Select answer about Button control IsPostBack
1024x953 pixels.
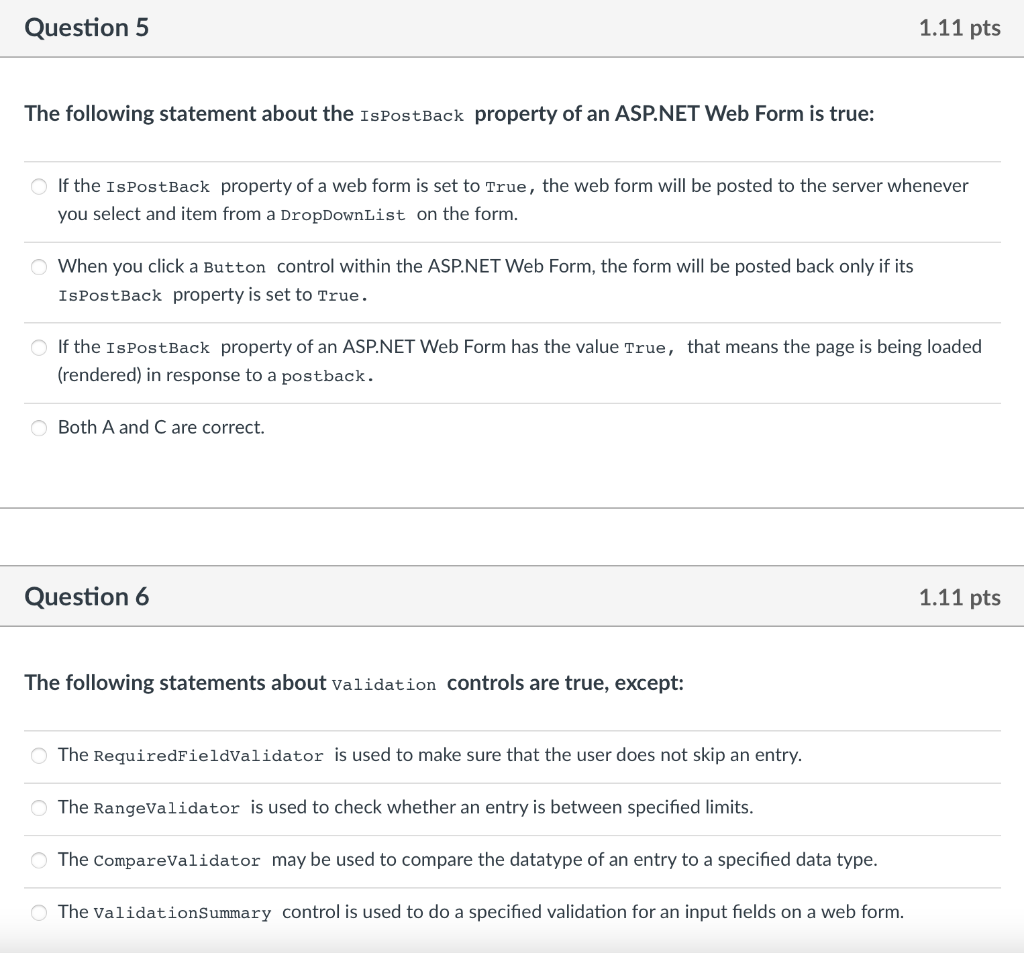click(x=38, y=266)
